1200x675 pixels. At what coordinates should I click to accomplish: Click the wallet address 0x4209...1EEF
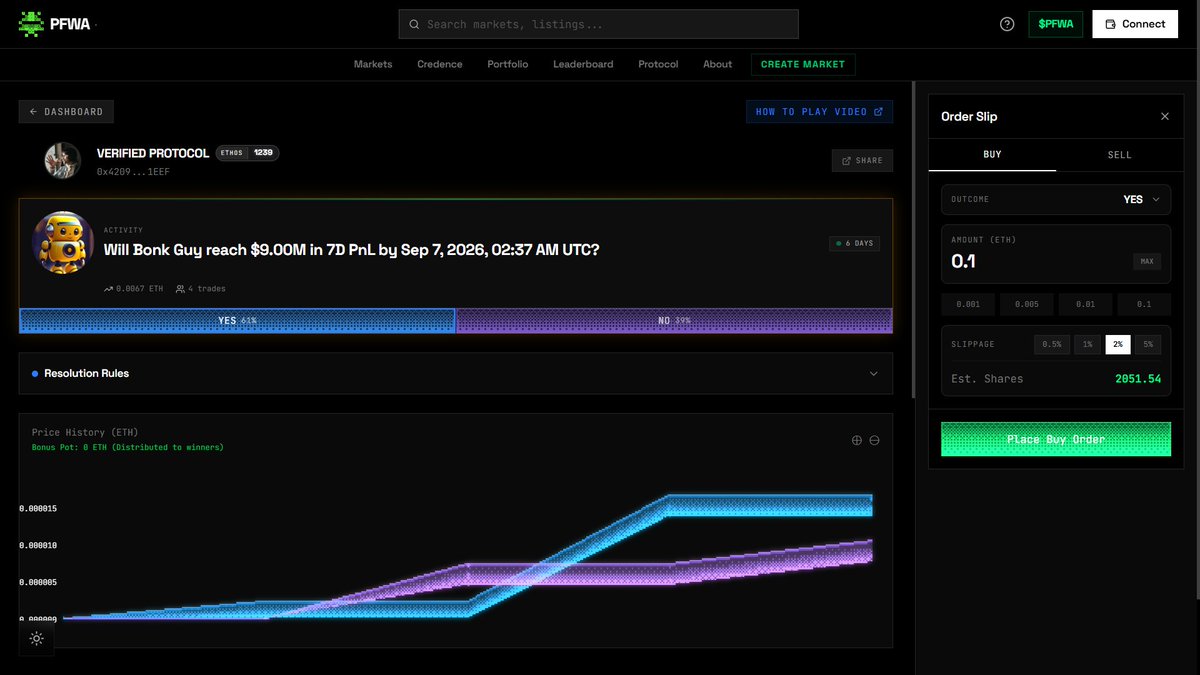pos(134,172)
